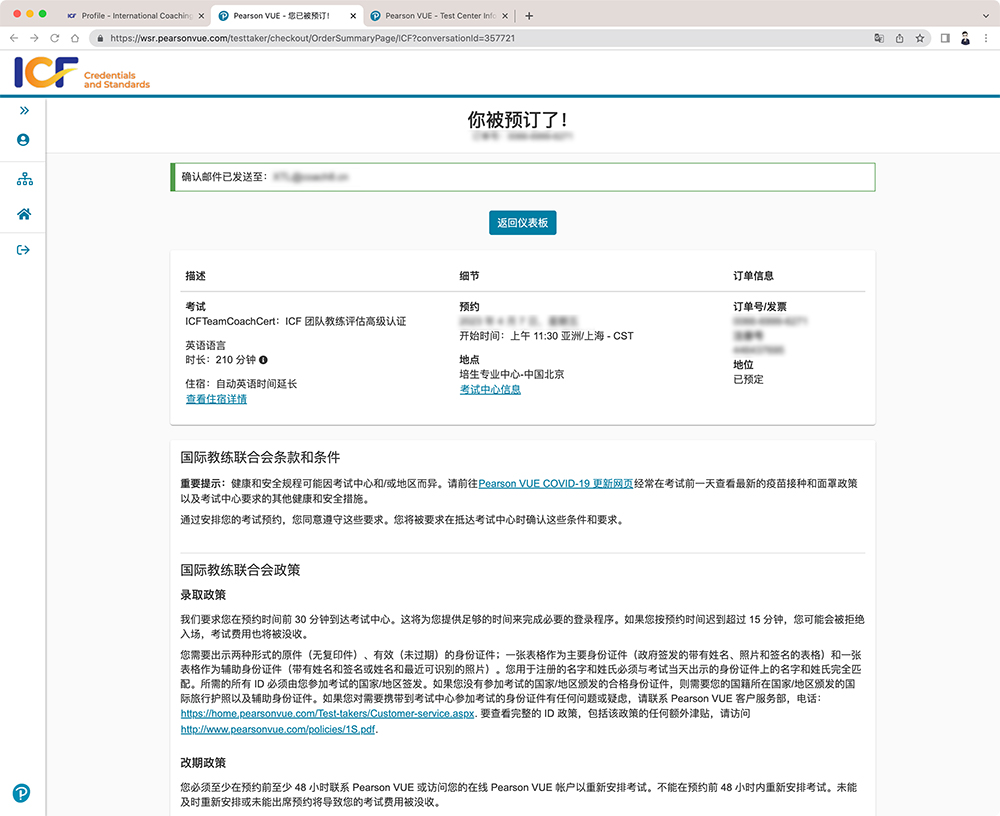
Task: Open the translate page icon in address bar
Action: pos(879,38)
